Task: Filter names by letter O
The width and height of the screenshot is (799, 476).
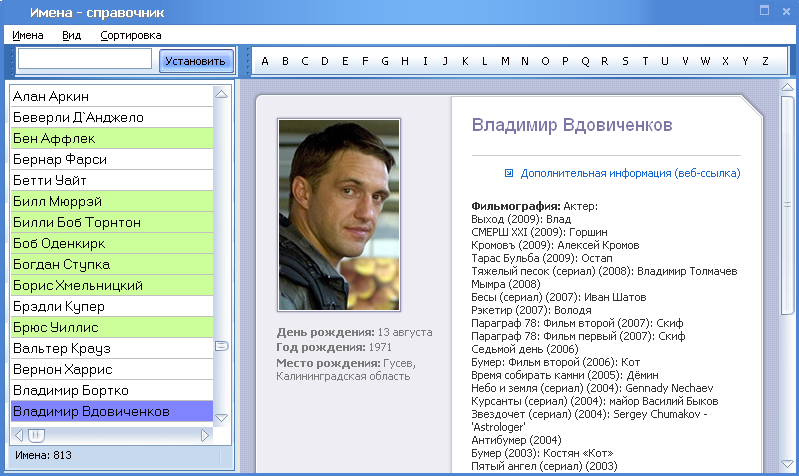Action: click(545, 61)
